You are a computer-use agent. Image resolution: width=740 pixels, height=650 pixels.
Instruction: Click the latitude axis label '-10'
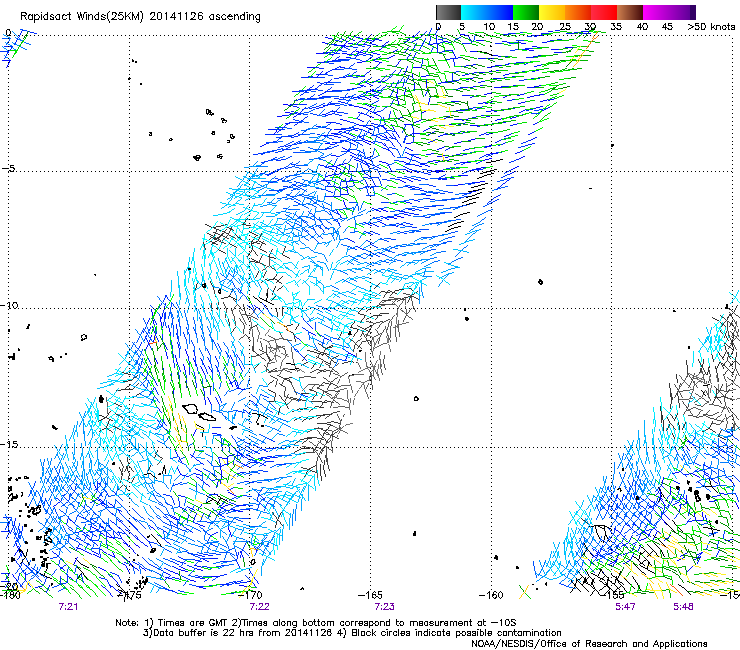[9, 305]
